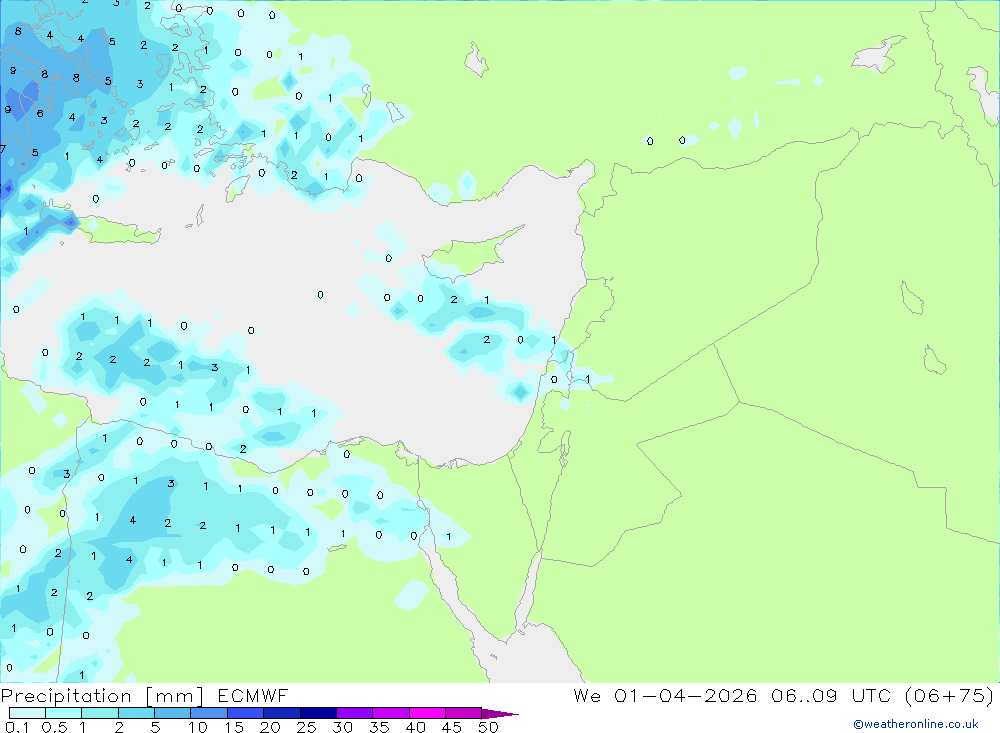This screenshot has height=733, width=1000.
Task: Click the '06..09 UTC' time label
Action: coord(832,695)
